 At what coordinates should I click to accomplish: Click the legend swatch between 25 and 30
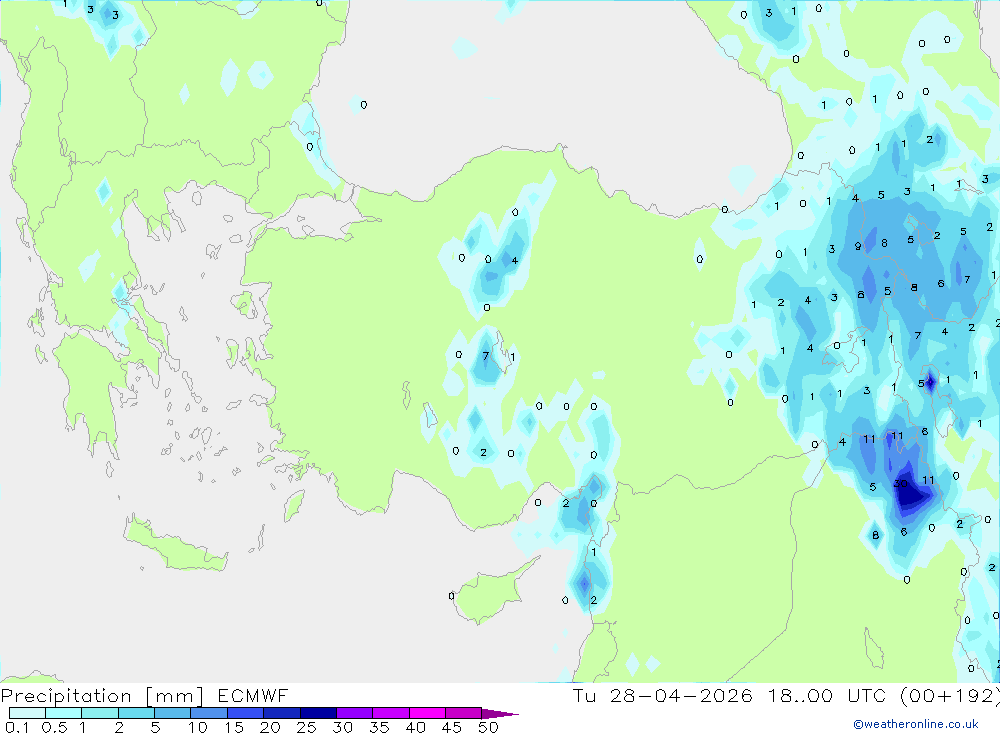click(x=318, y=713)
